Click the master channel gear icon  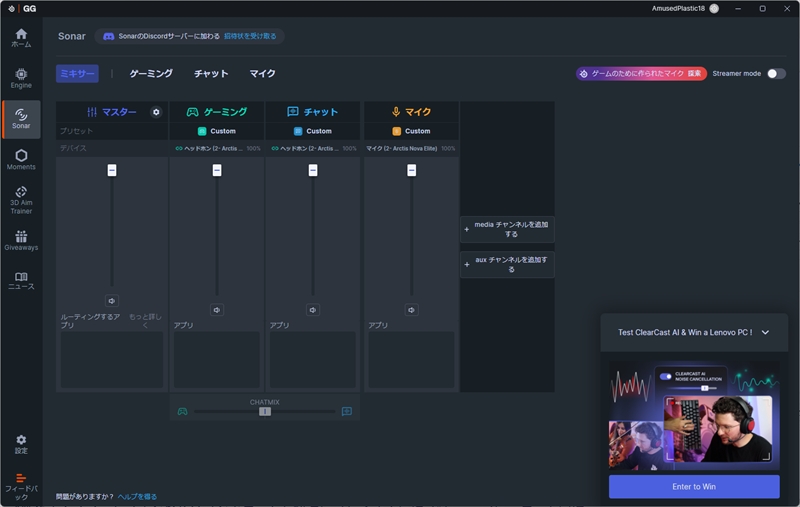point(156,112)
